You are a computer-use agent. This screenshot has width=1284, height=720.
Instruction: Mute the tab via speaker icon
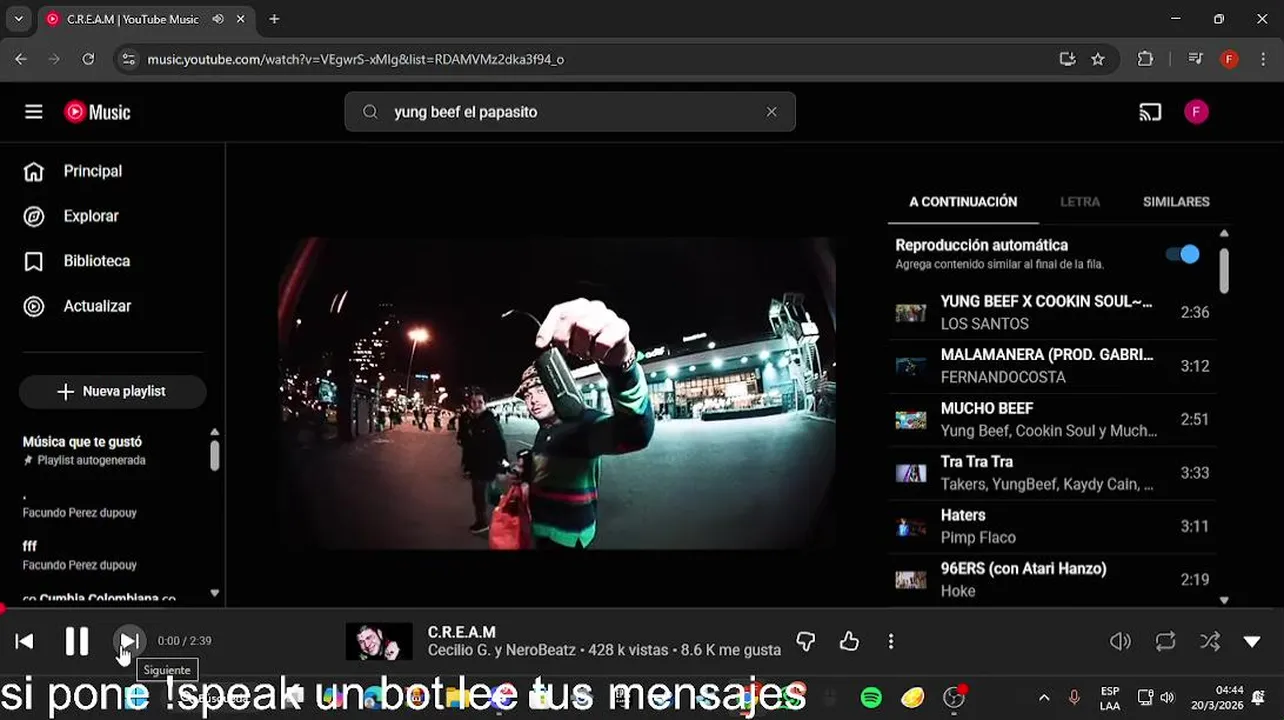pyautogui.click(x=218, y=19)
